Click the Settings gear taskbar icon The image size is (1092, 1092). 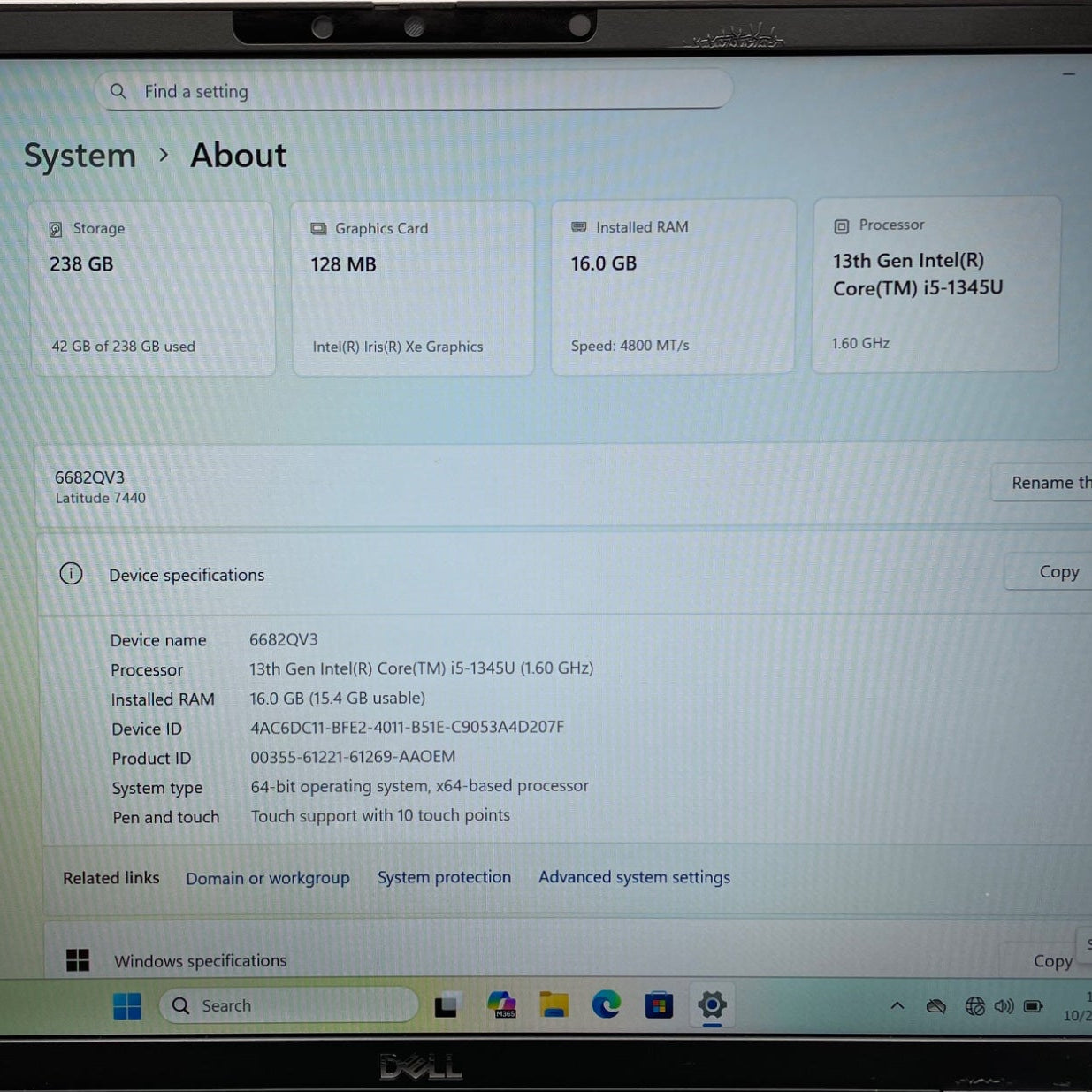tap(712, 1005)
